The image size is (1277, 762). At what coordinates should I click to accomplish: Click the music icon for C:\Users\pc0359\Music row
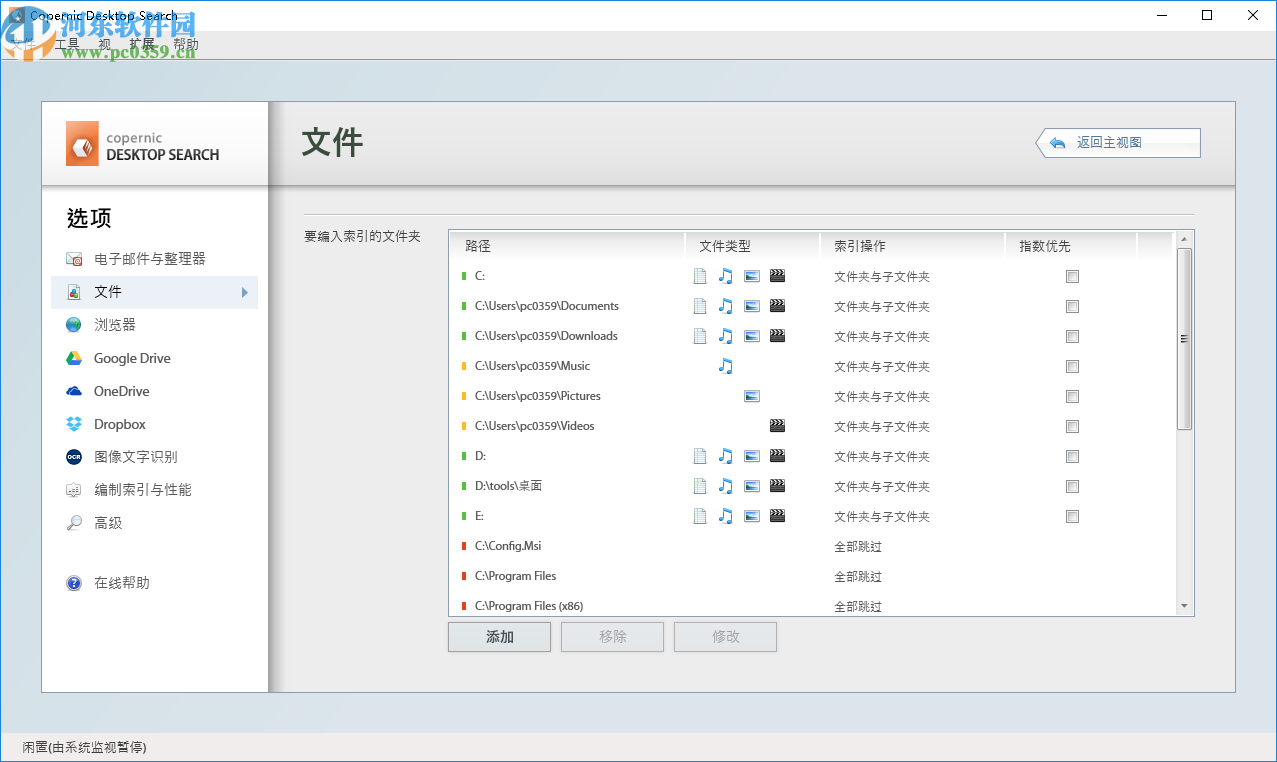tap(725, 366)
